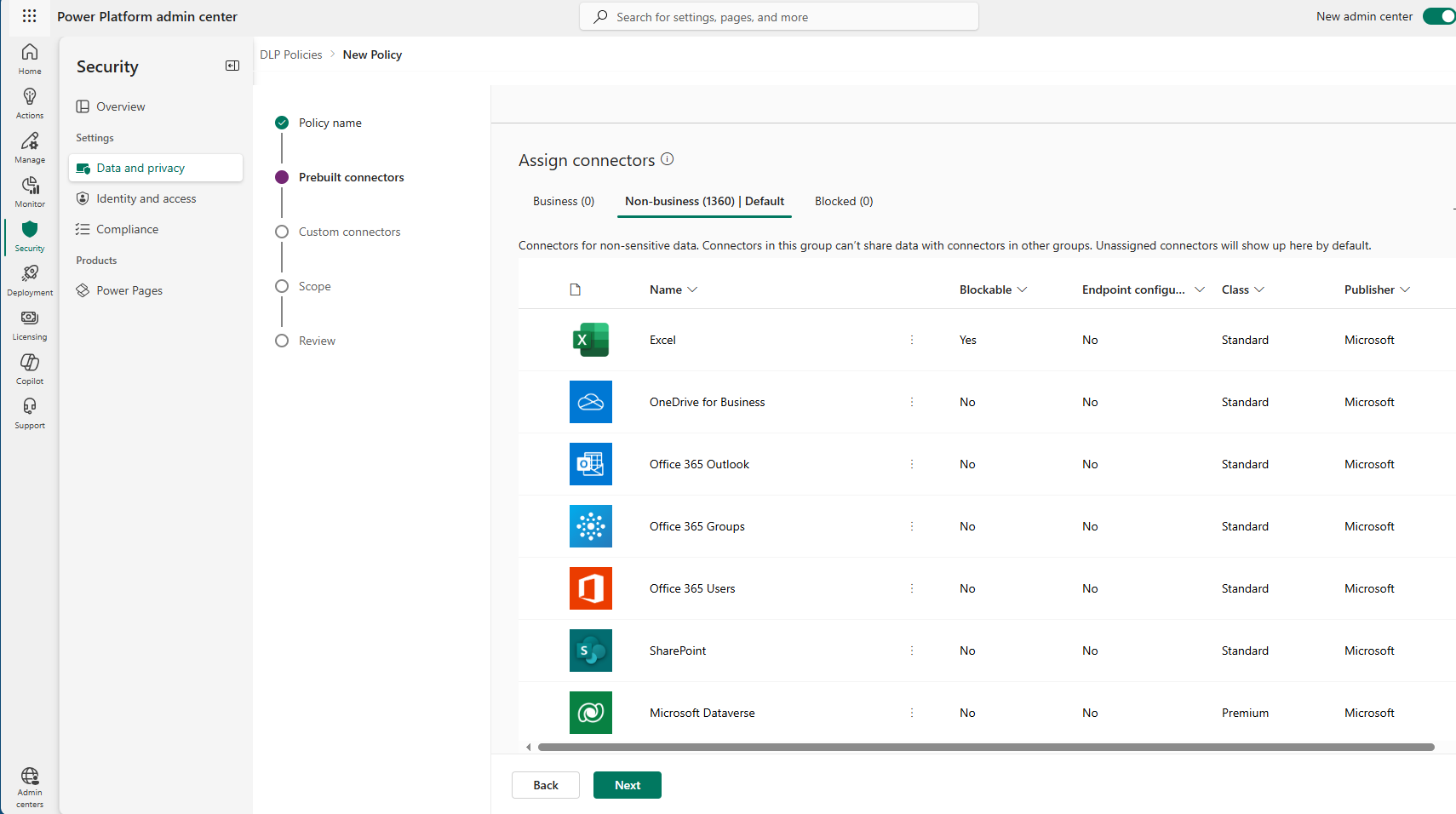Open Monitor in the left rail

coord(30,192)
